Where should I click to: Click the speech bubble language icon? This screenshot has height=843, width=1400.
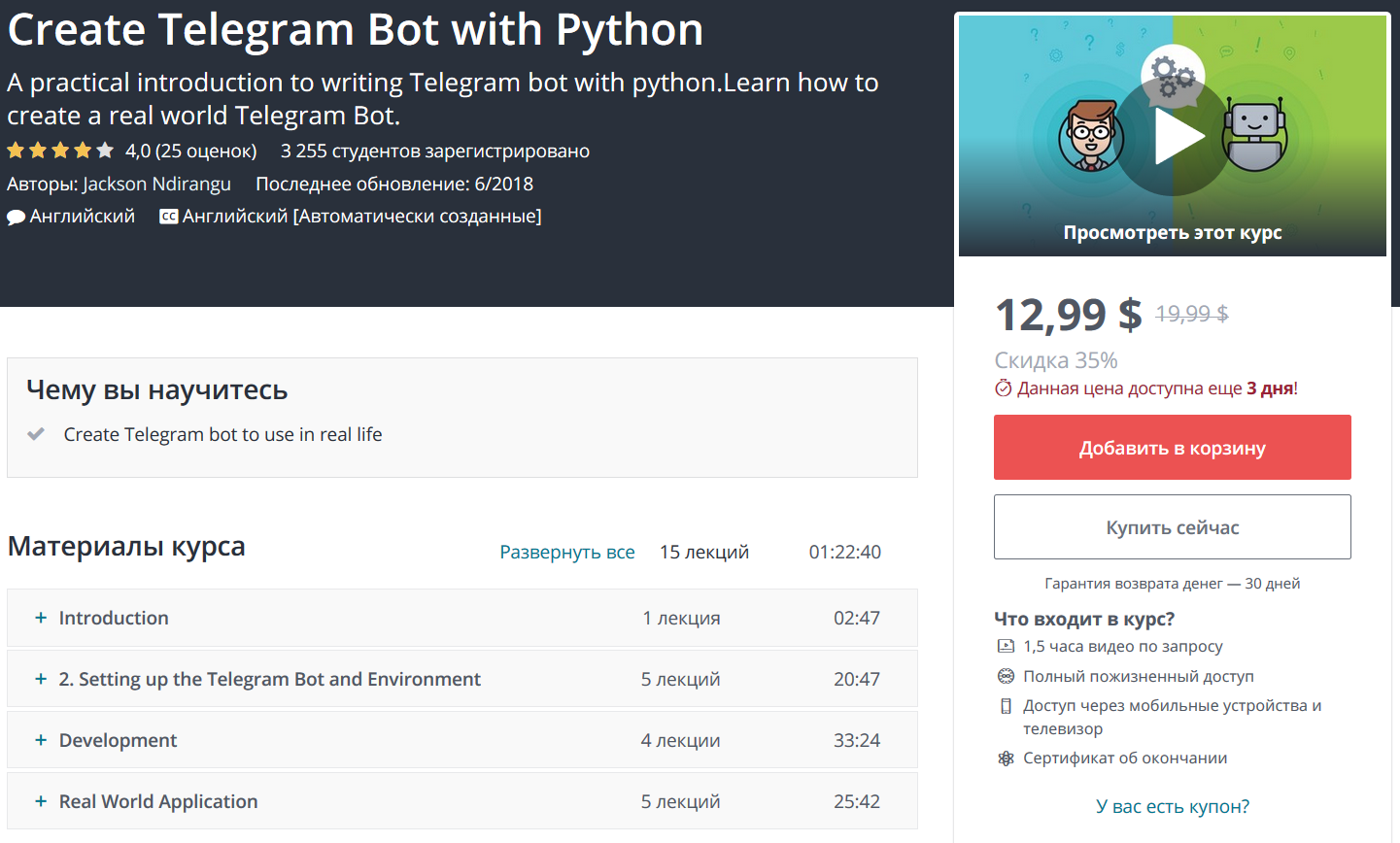(x=17, y=217)
